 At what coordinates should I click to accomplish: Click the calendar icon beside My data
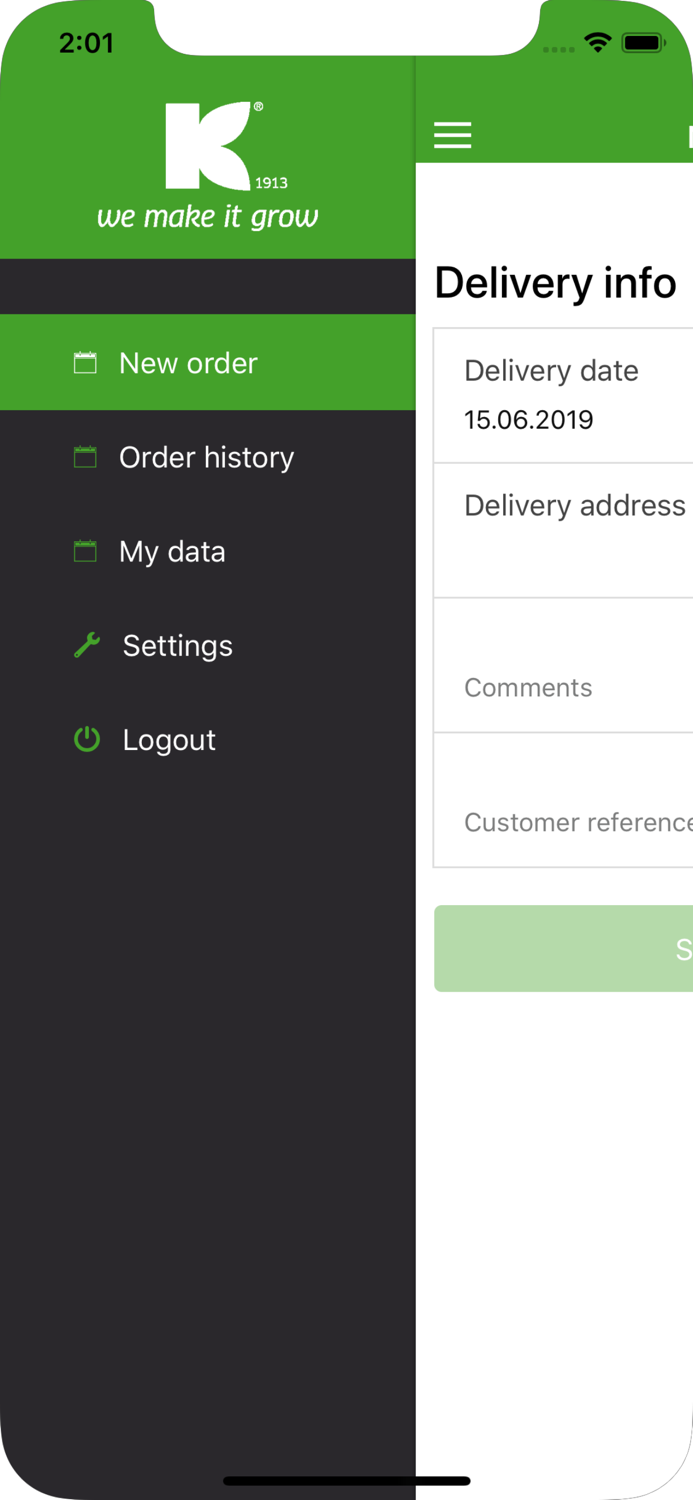pos(86,551)
